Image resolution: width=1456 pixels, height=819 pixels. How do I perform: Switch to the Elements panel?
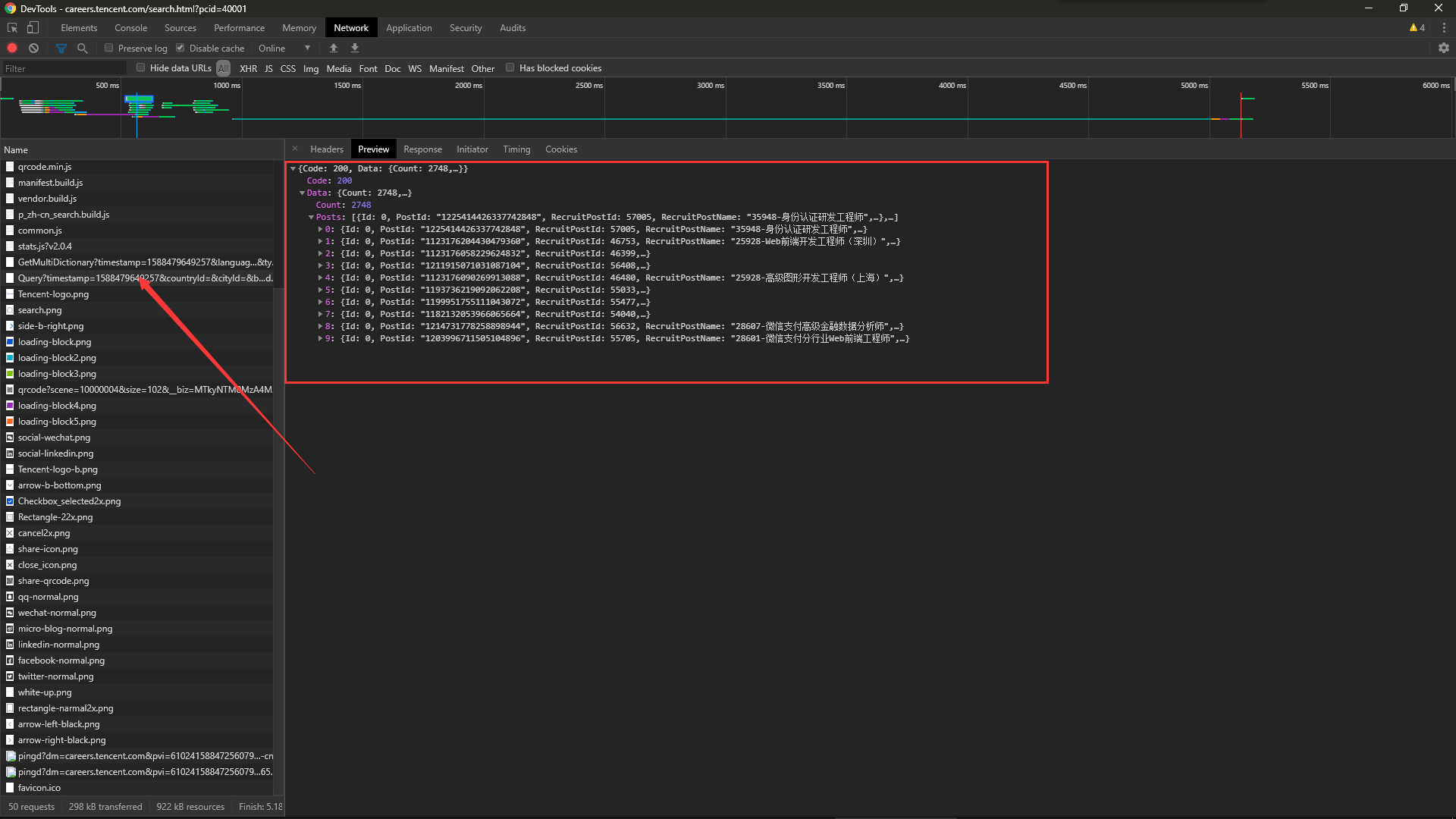click(79, 28)
